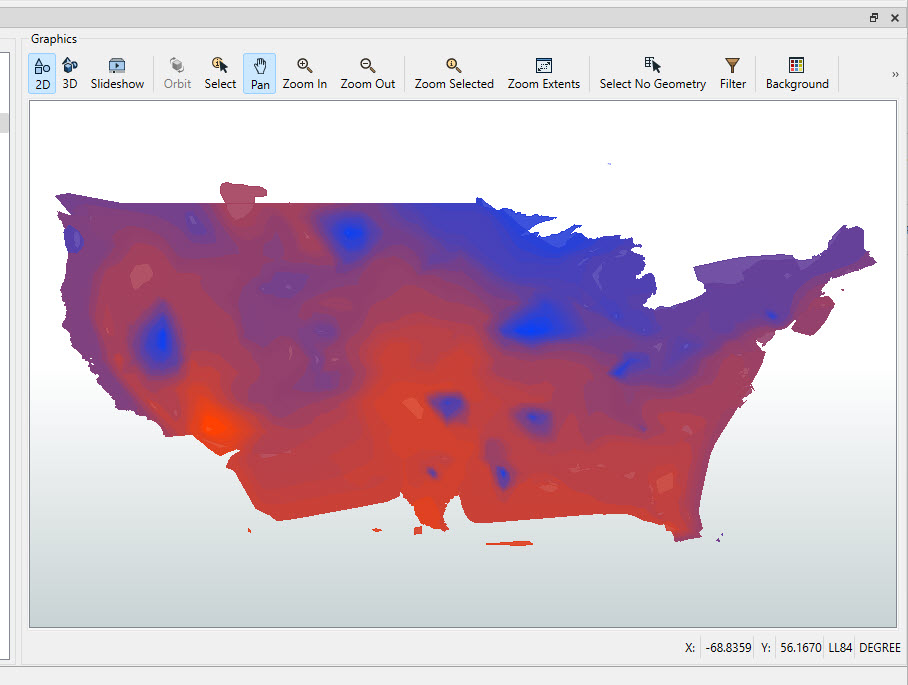The height and width of the screenshot is (685, 908).
Task: Activate the Select tool
Action: pos(220,74)
